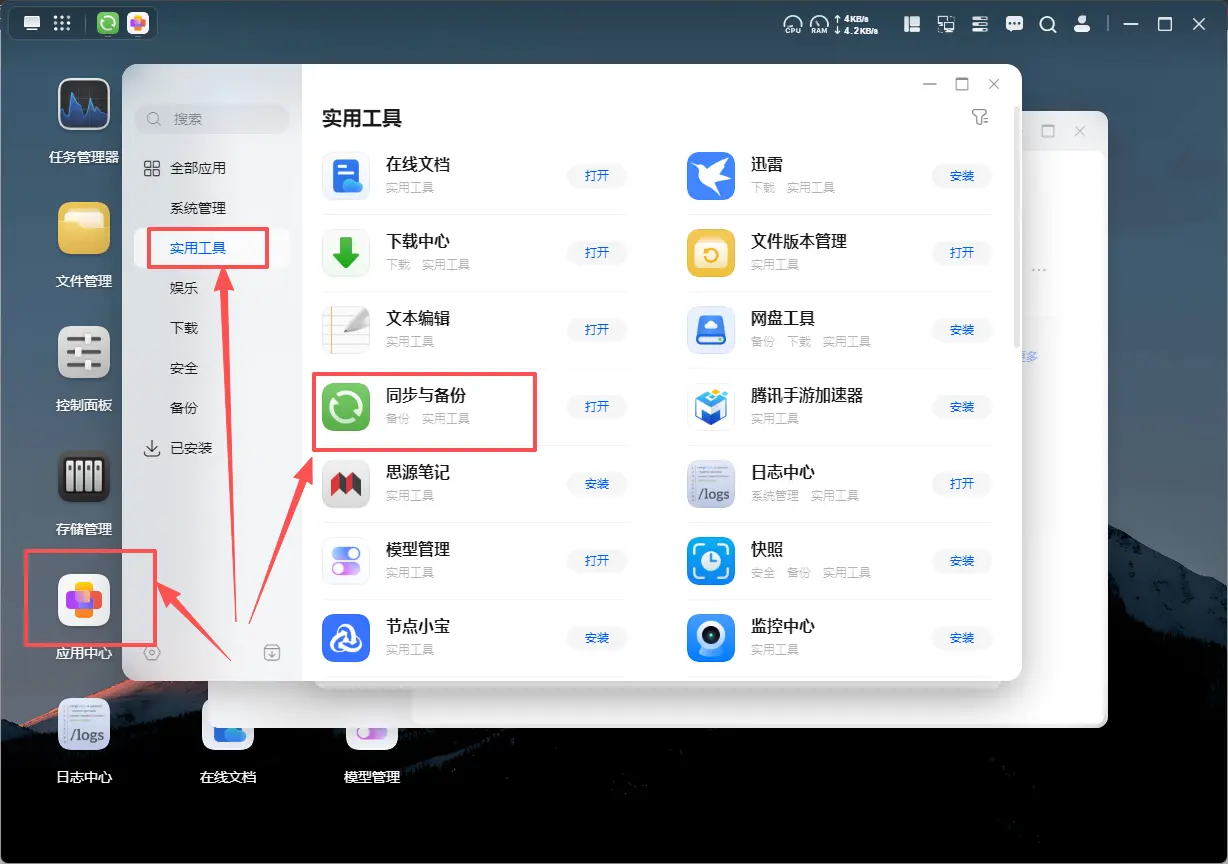Click the app list vertical scrollbar
1228x864 pixels.
1017,228
